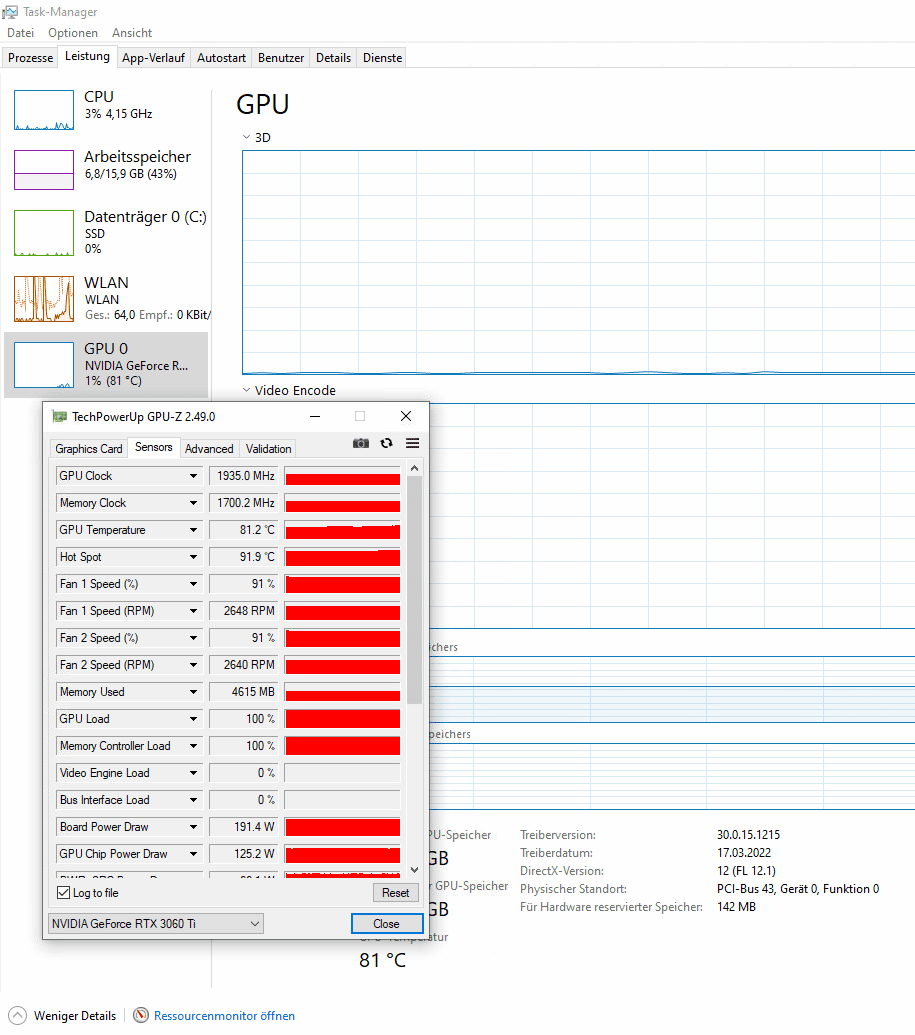
Task: Click the Close button in GPU-Z
Action: tap(387, 923)
